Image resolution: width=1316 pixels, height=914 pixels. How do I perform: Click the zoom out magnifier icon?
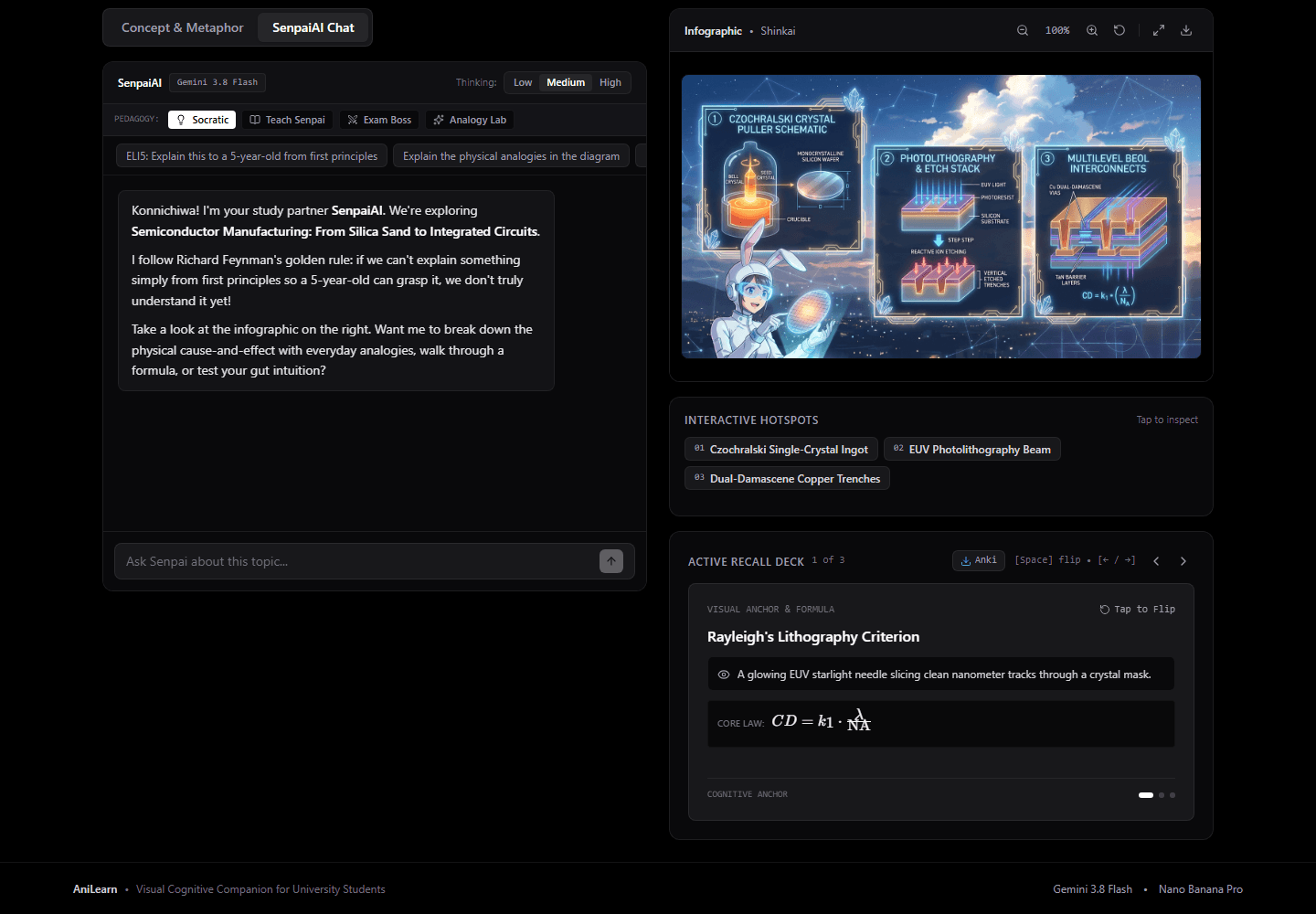click(x=1023, y=30)
